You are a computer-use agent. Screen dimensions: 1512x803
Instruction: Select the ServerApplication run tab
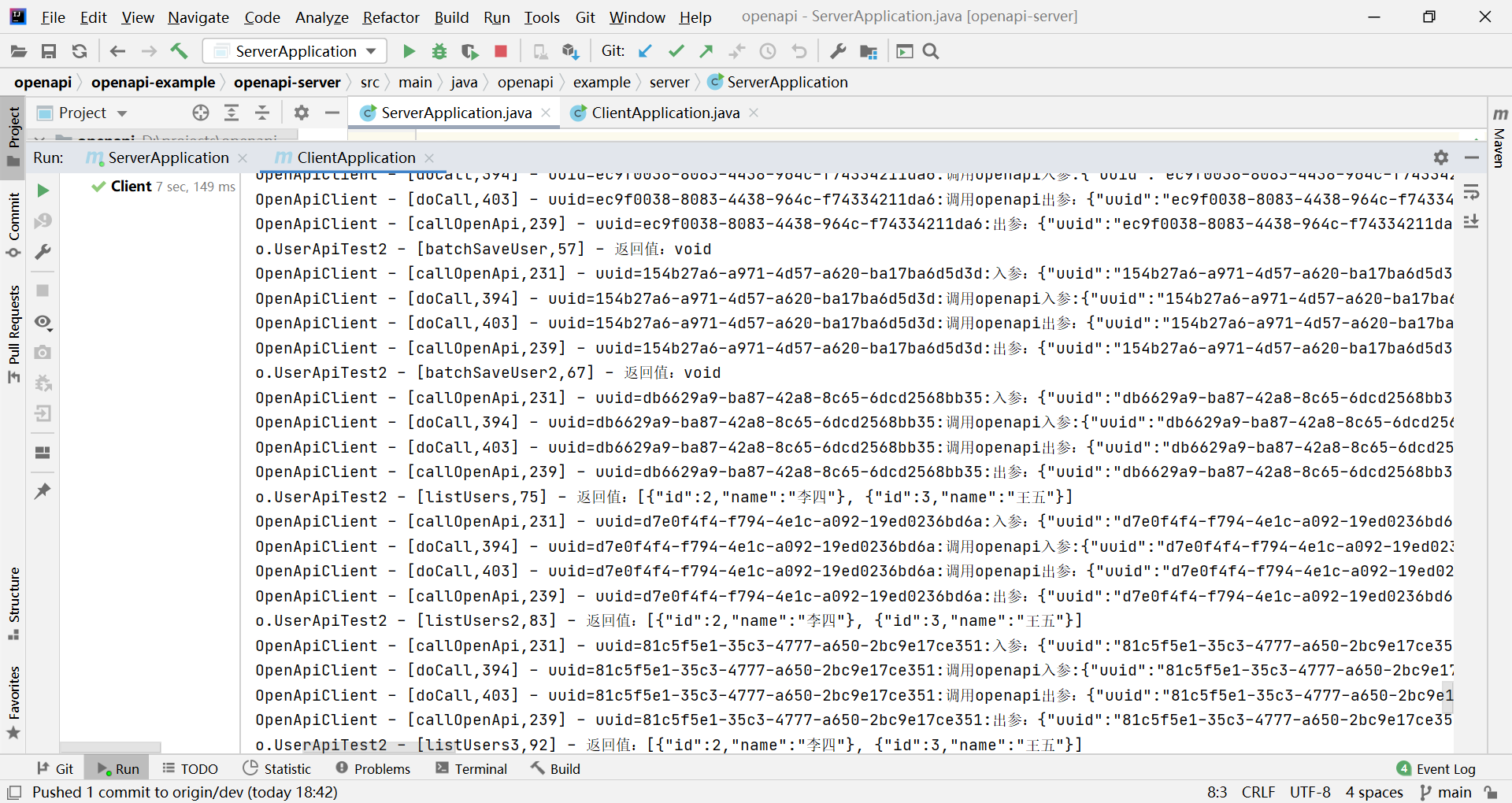coord(168,157)
